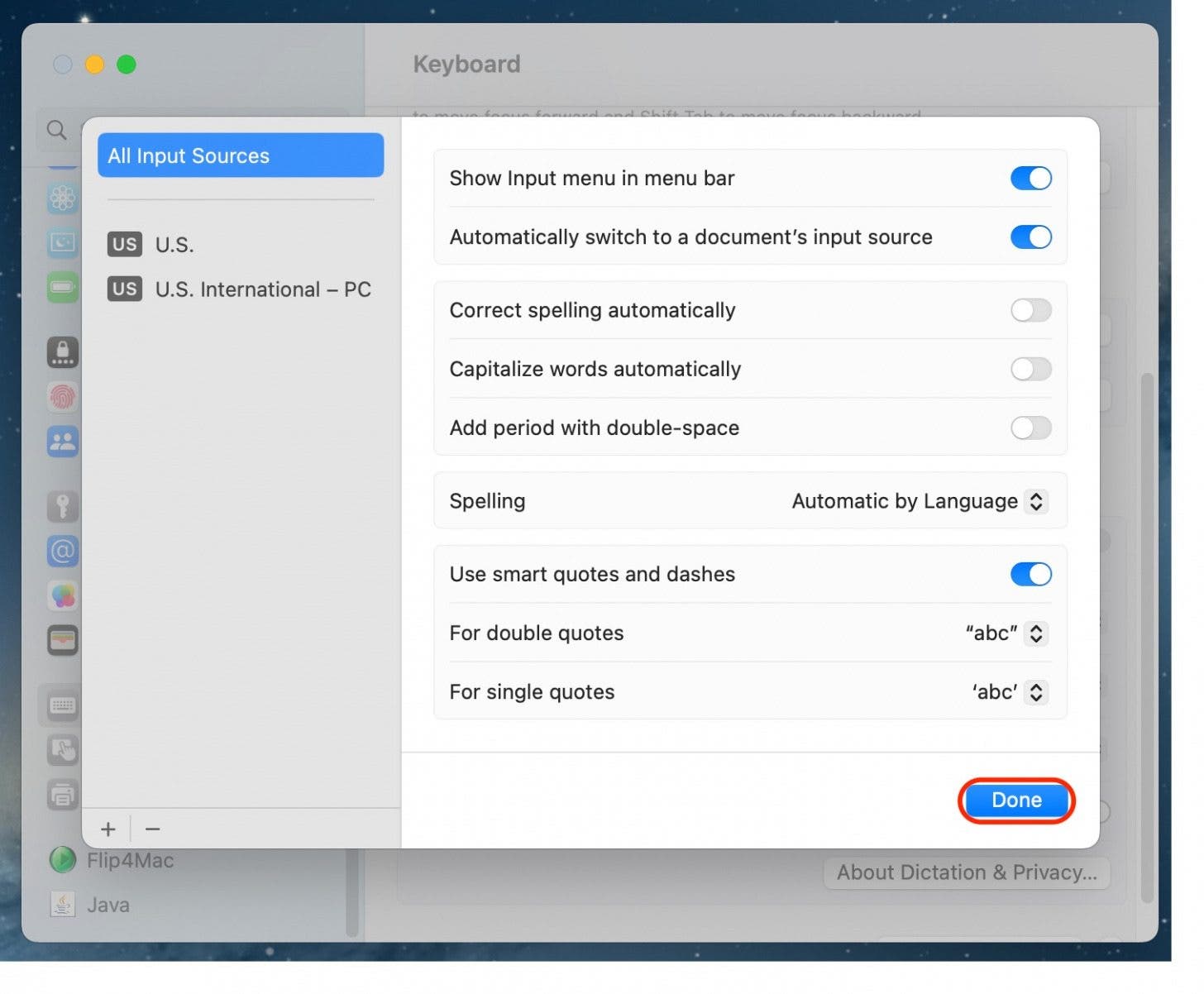Open Printers & Scanners icon in sidebar
The height and width of the screenshot is (994, 1204).
63,795
